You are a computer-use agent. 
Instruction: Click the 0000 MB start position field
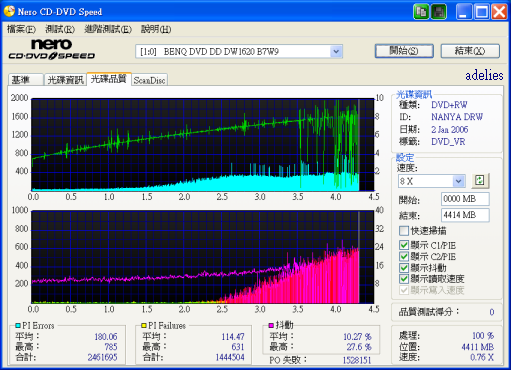tap(465, 199)
